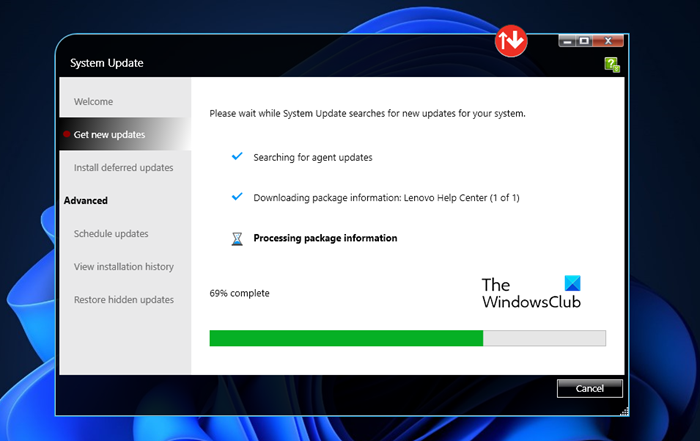The width and height of the screenshot is (700, 441).
Task: Click the '69% complete' status text
Action: tap(239, 293)
